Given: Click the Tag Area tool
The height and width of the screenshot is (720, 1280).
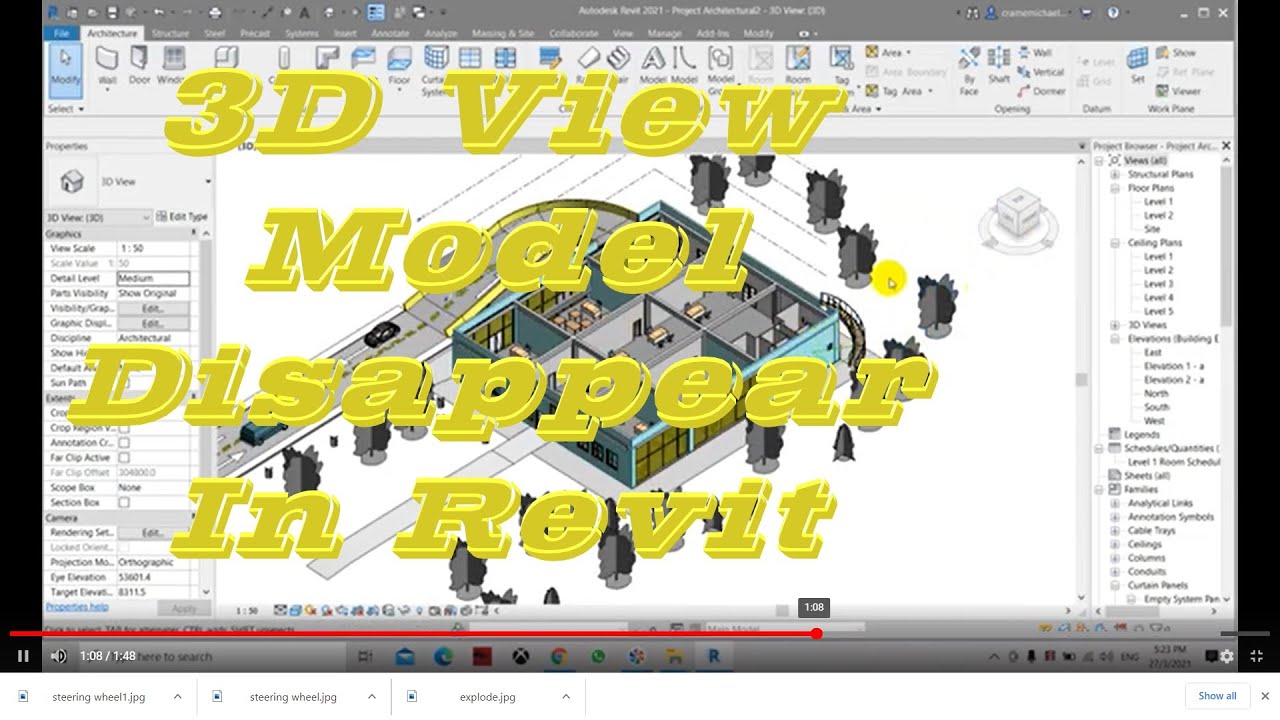Looking at the screenshot, I should click(x=898, y=91).
